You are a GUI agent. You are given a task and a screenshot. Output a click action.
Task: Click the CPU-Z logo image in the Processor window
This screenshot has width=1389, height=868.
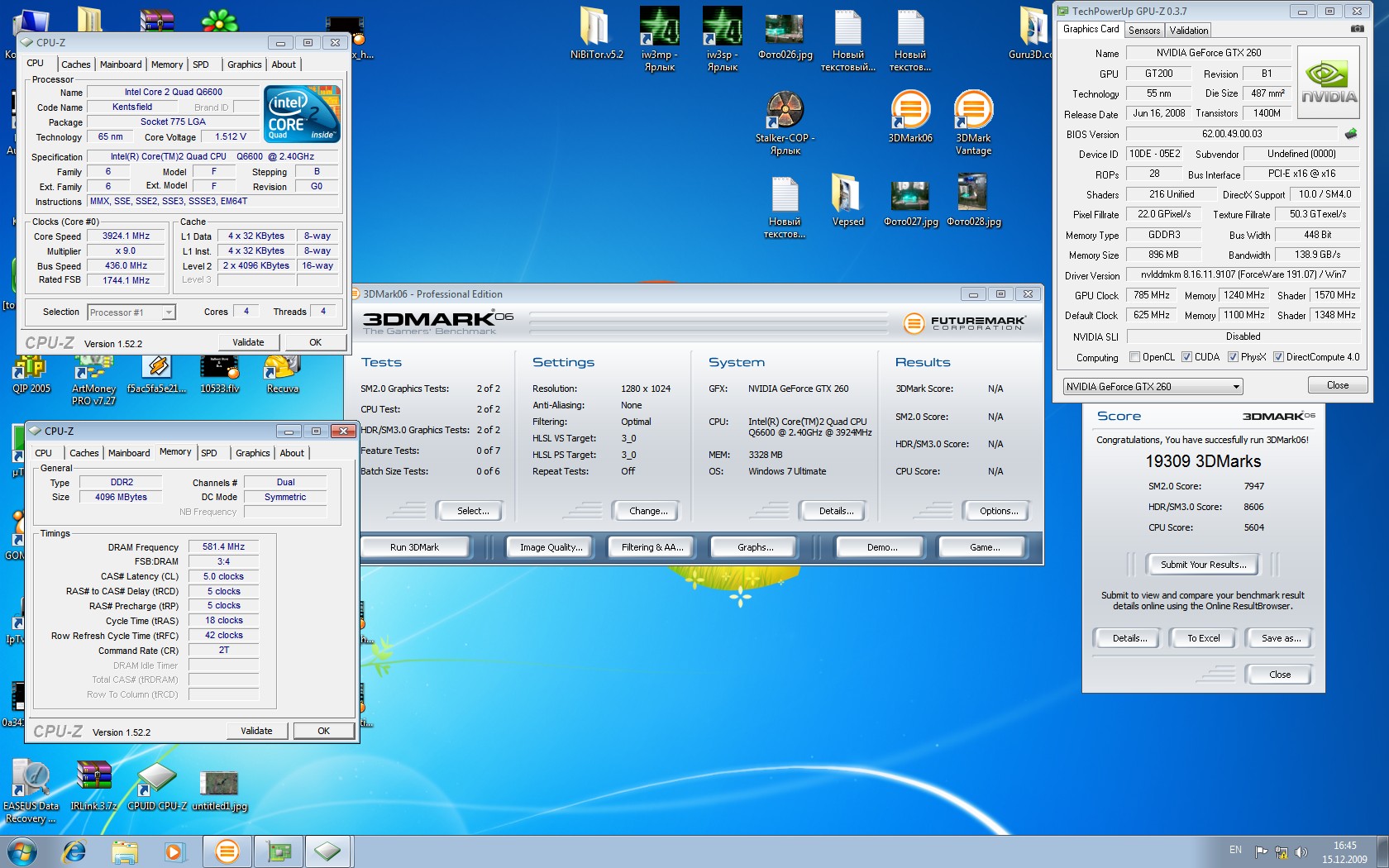(50, 342)
